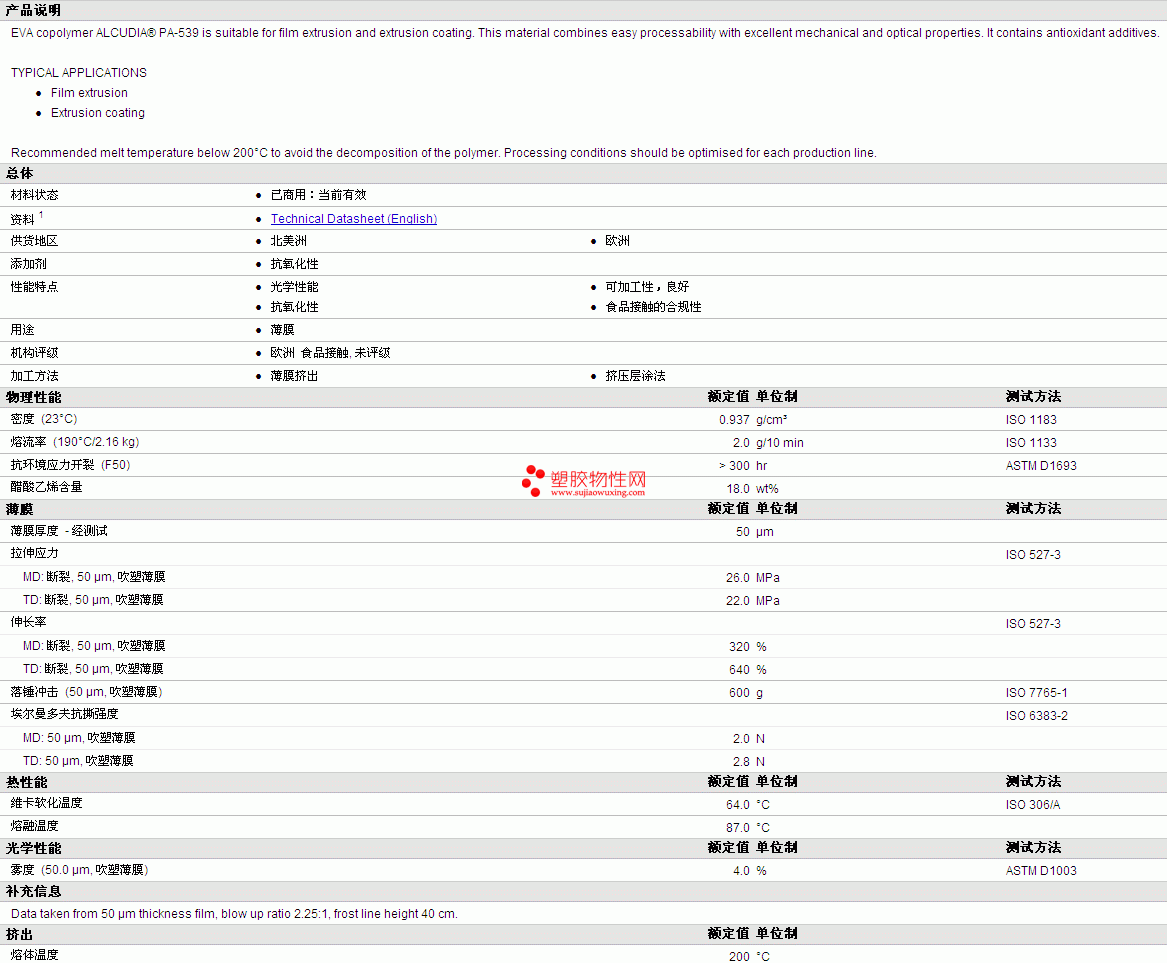Click the 薄膜 entry in 用途 row
This screenshot has height=963, width=1167.
[x=283, y=330]
